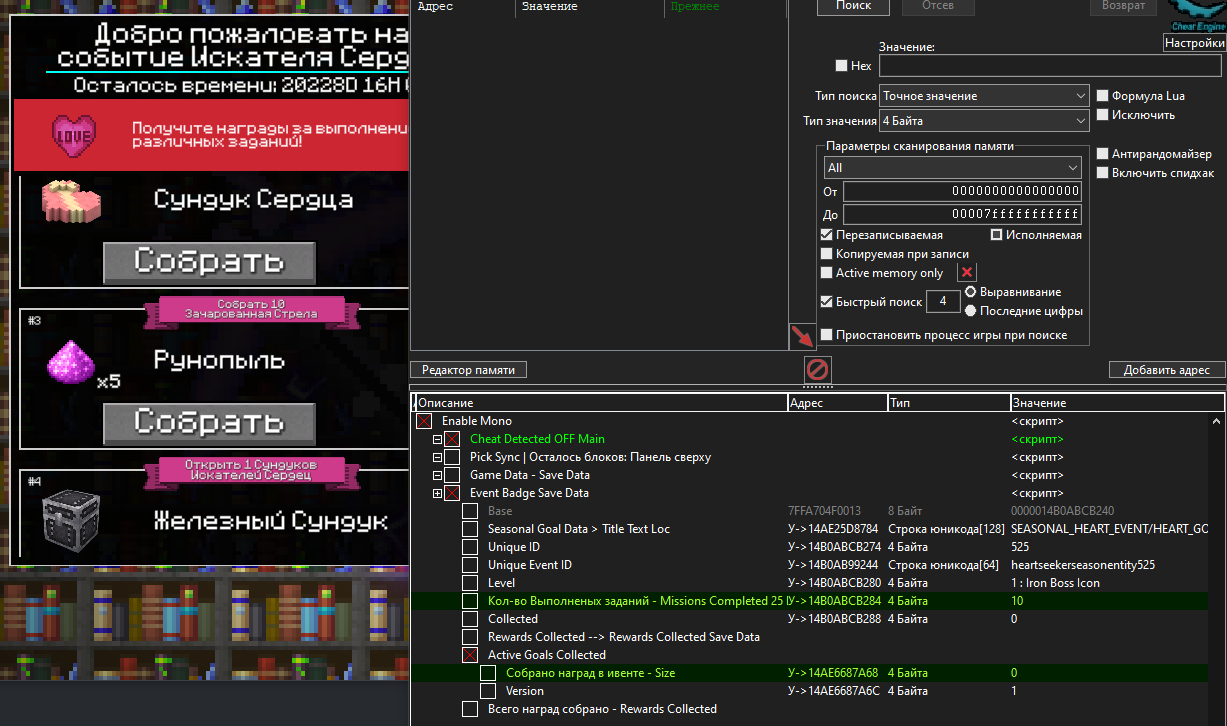Collapse the Cheat Detected OFF Main node

point(437,439)
